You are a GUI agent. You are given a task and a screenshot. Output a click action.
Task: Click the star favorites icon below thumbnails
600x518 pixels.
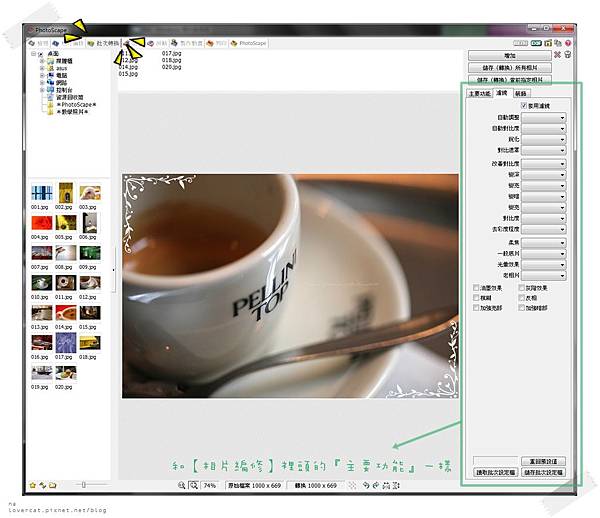[x=33, y=485]
